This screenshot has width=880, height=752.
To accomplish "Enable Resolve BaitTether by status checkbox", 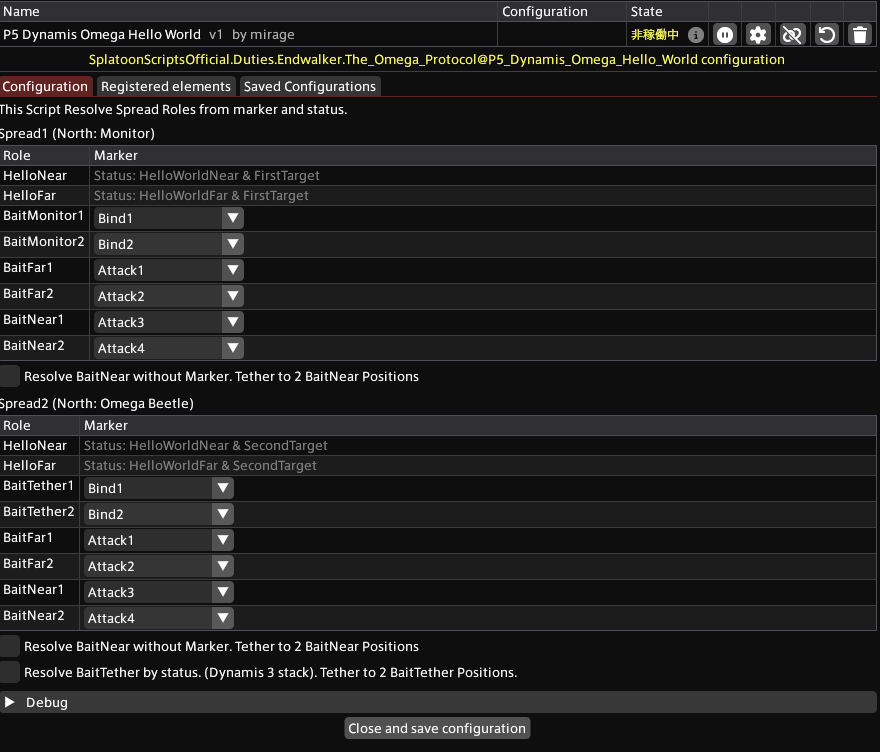I will click(10, 672).
